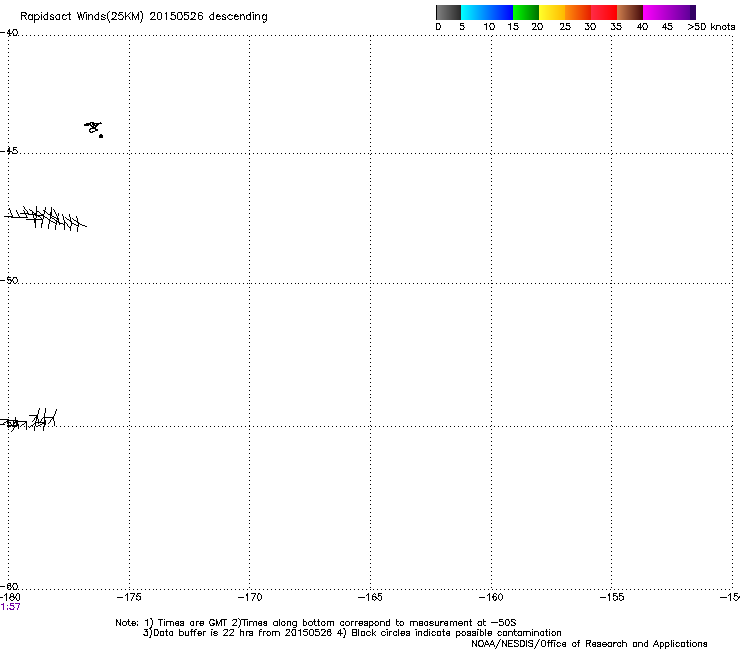740x650 pixels.
Task: Click the brown 35-40 knots color band
Action: click(630, 12)
